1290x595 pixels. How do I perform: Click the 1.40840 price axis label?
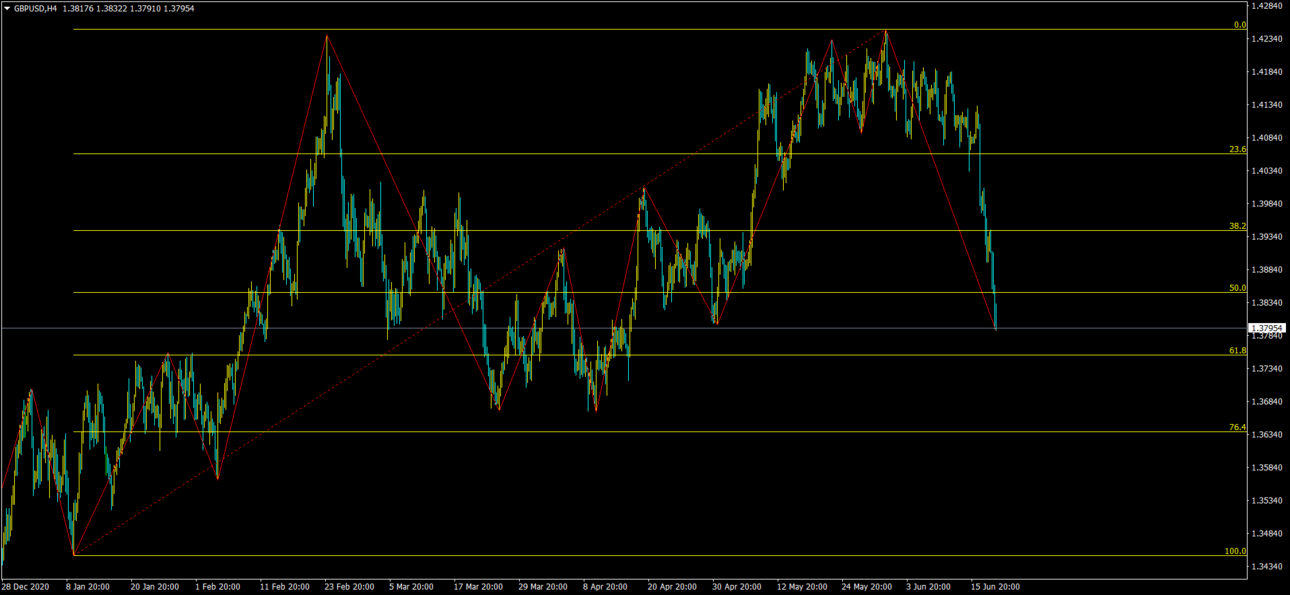point(1268,138)
